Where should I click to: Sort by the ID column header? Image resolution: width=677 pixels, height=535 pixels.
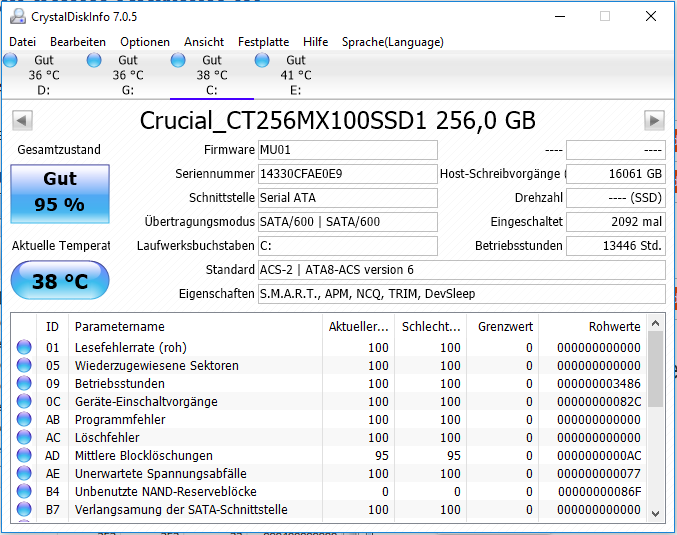52,326
